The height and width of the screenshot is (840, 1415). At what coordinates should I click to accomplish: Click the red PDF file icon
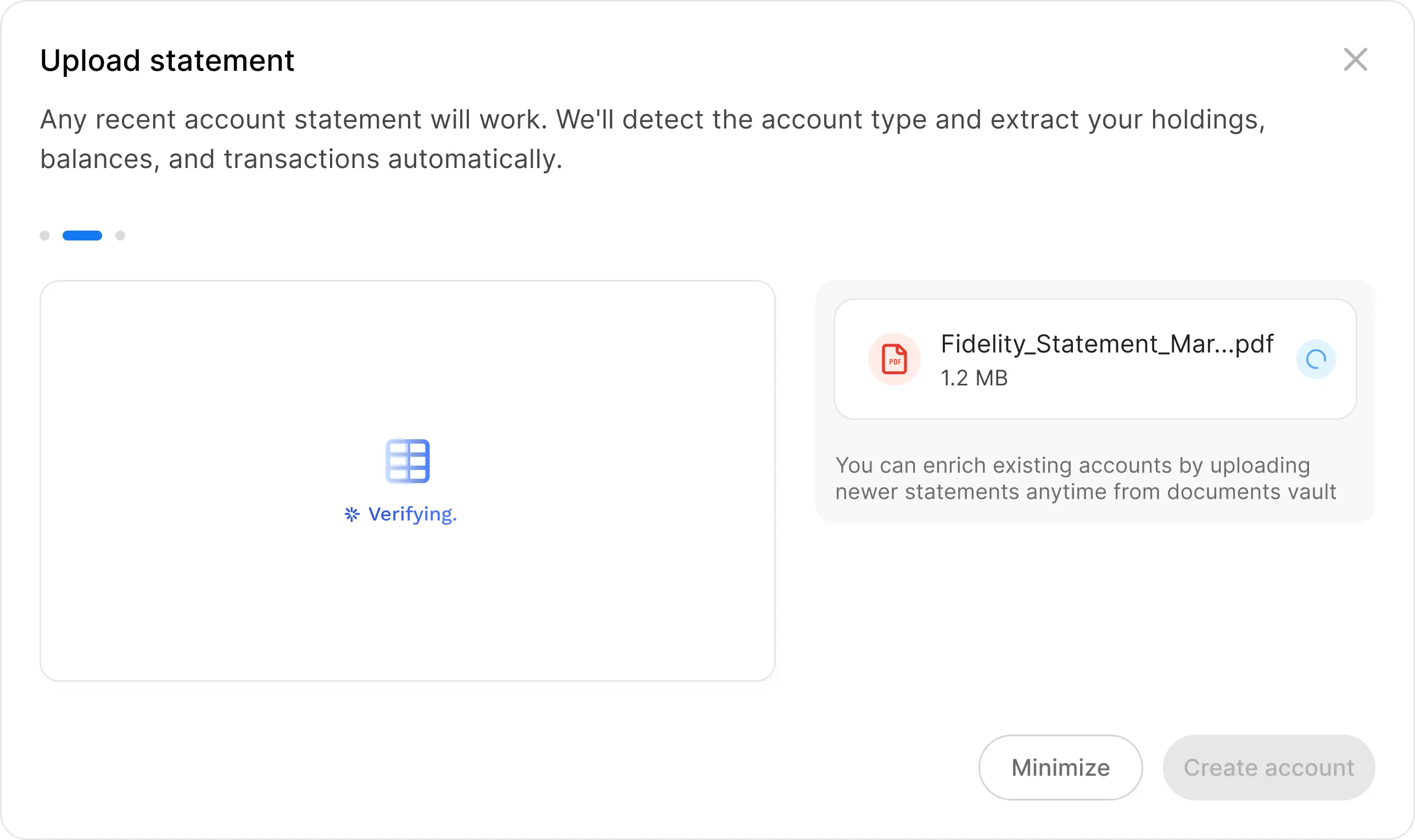(x=894, y=359)
